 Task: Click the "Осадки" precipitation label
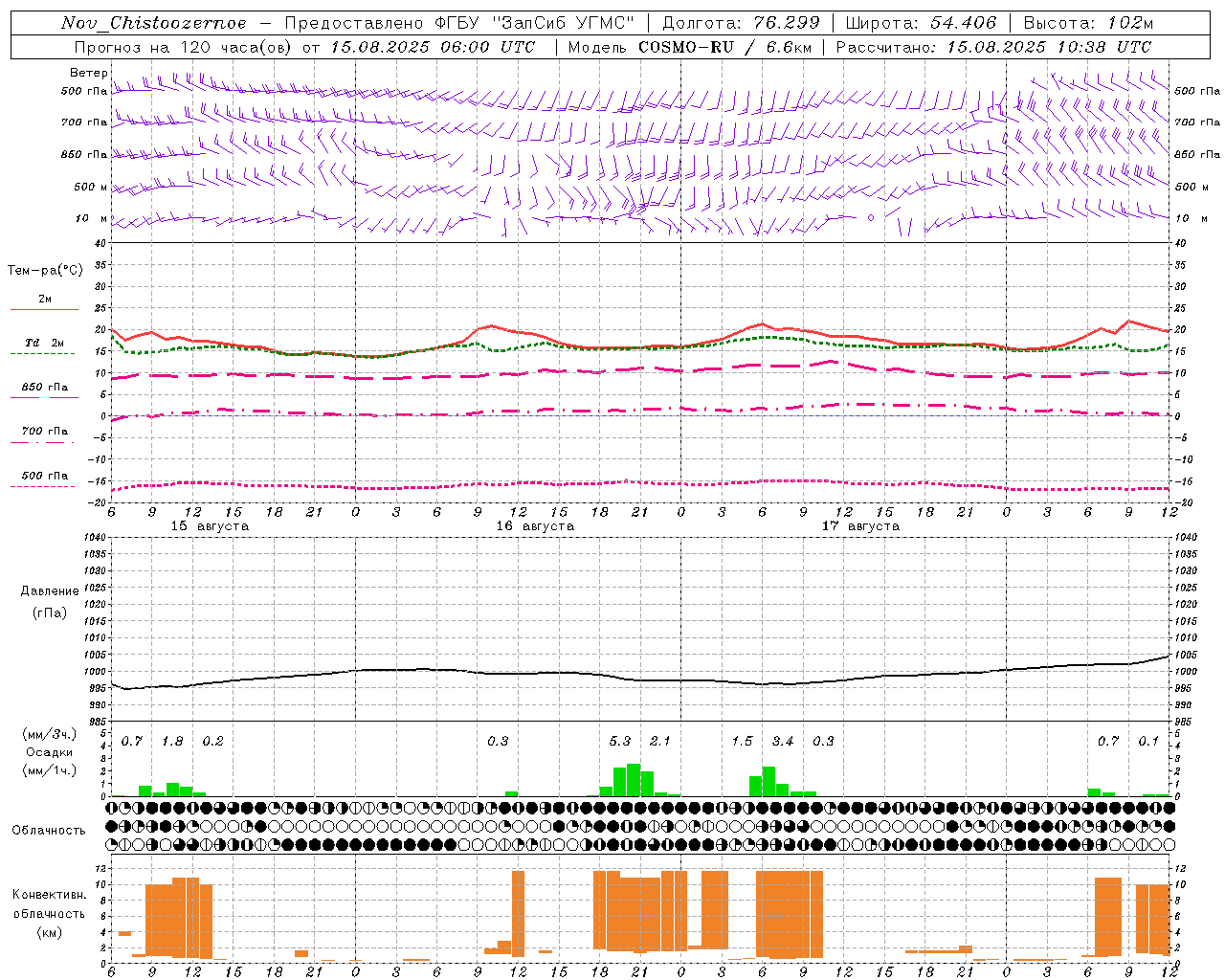pyautogui.click(x=50, y=752)
